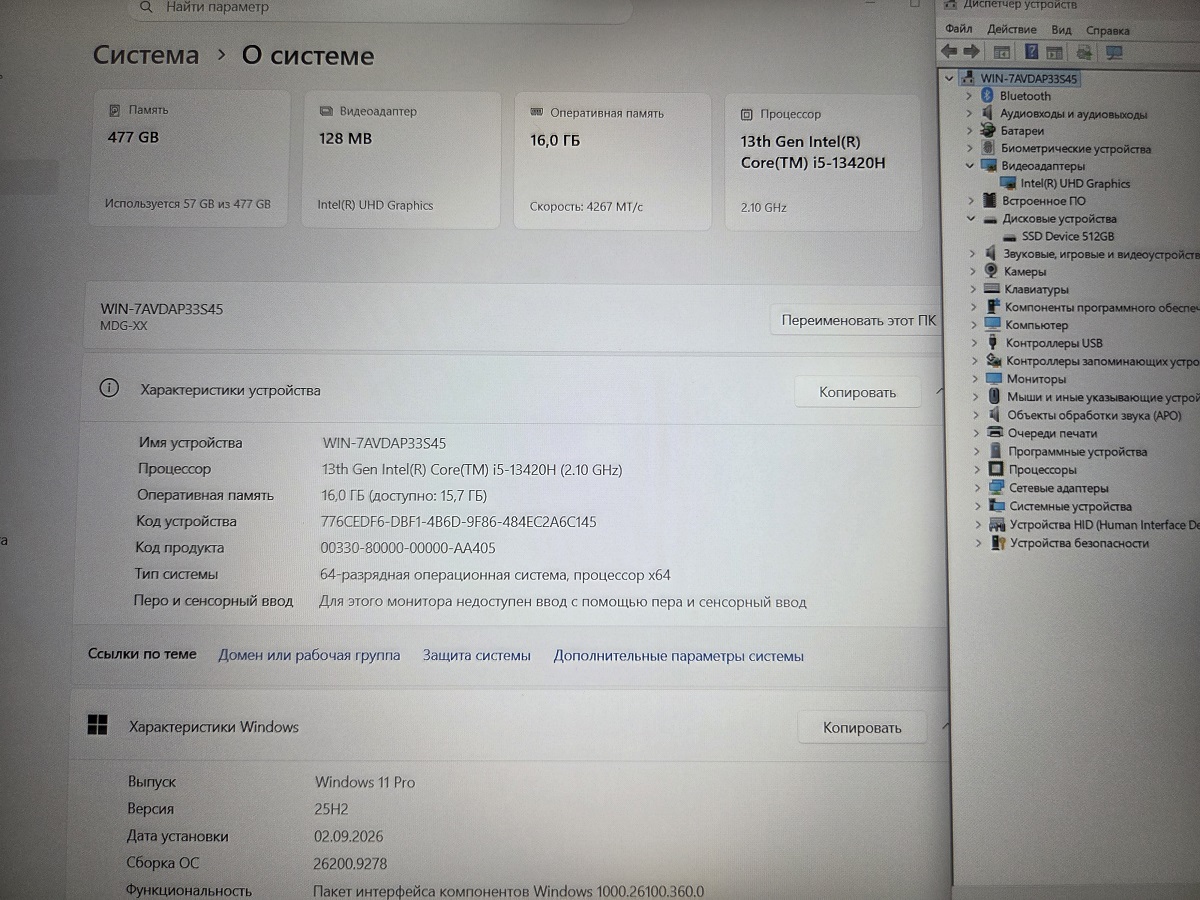Open the blue question mark Help icon
This screenshot has width=1200, height=900.
coord(1029,52)
